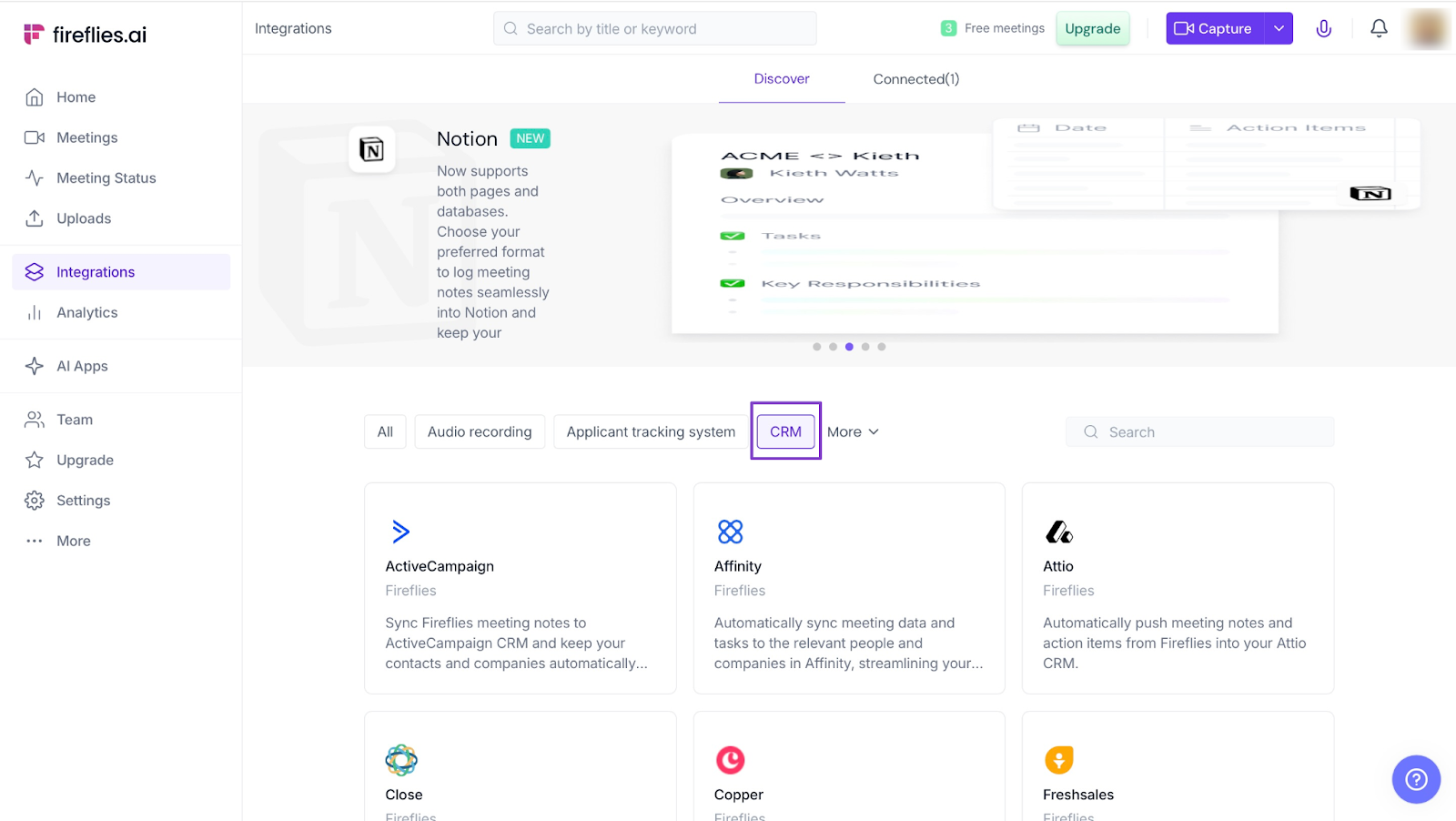This screenshot has width=1456, height=821.
Task: Open the Capture dropdown arrow
Action: pos(1279,28)
